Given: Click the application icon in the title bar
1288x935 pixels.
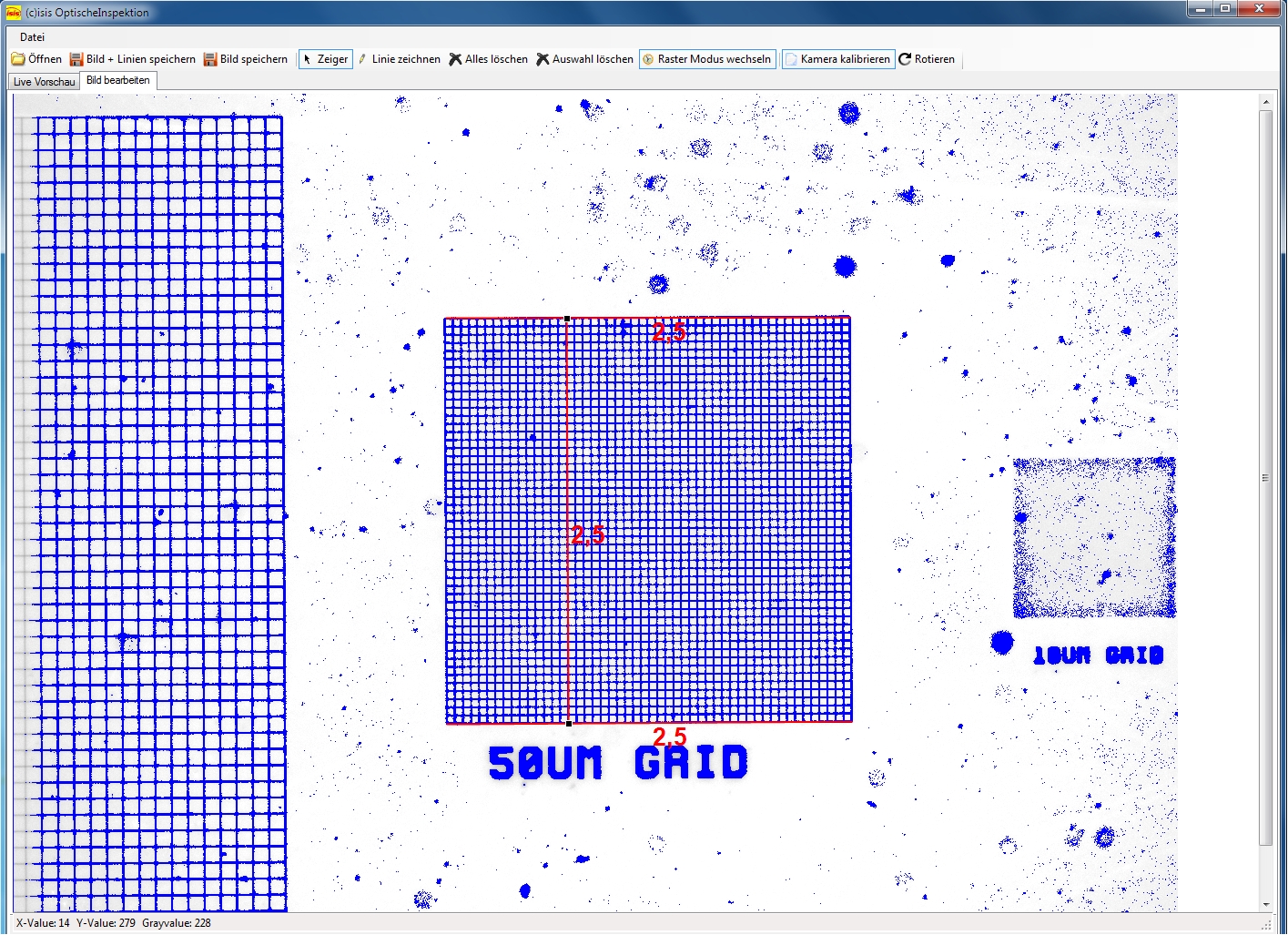Looking at the screenshot, I should pos(13,13).
